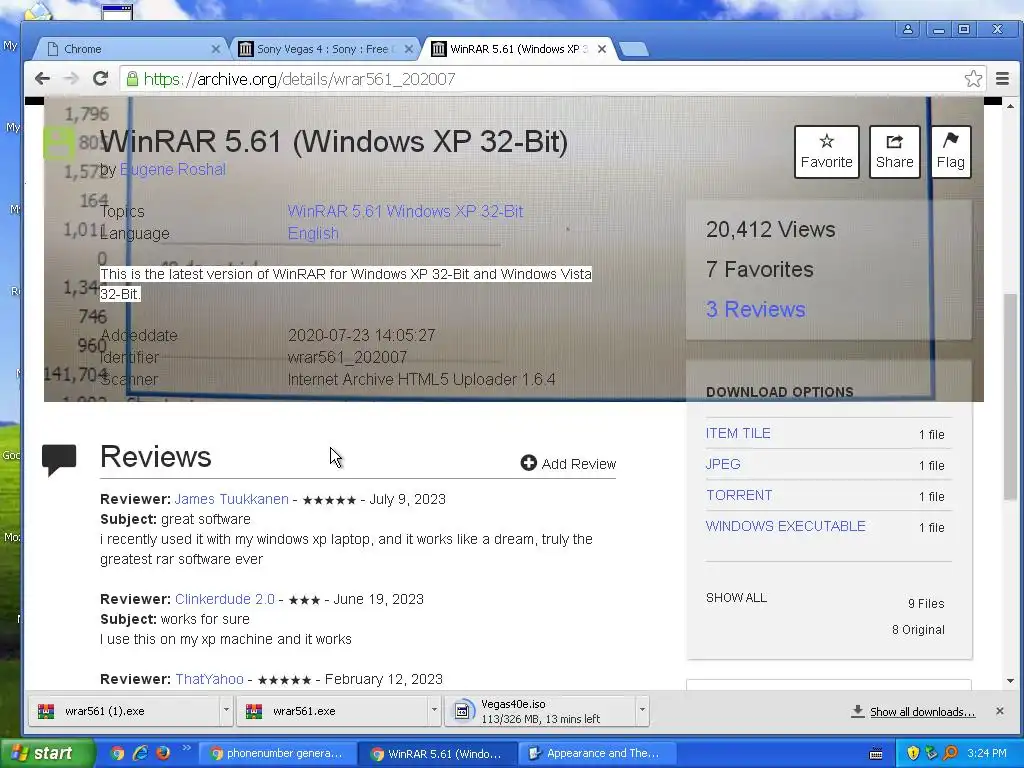Screen dimensions: 1024x768
Task: Click the wrar561_202007 identifier value
Action: click(347, 357)
